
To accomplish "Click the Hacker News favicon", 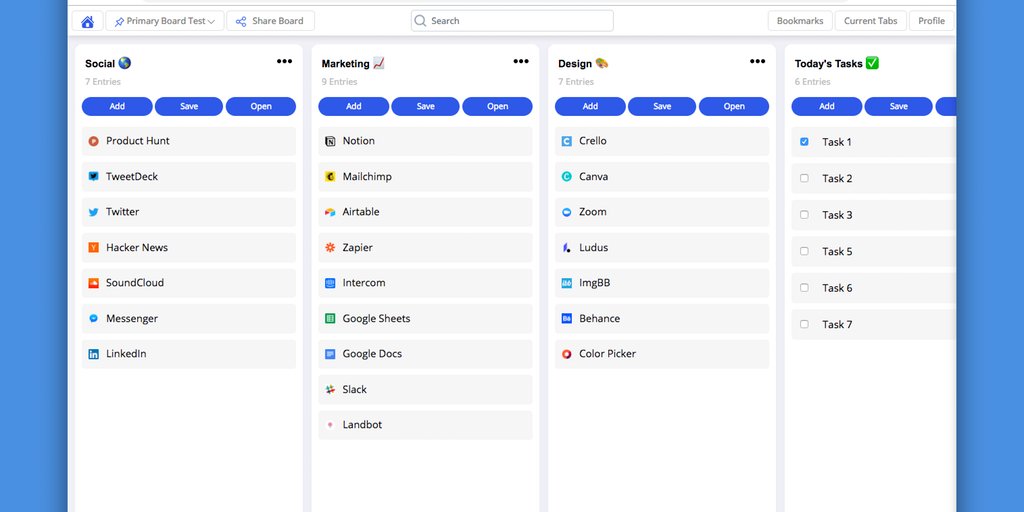I will (93, 248).
